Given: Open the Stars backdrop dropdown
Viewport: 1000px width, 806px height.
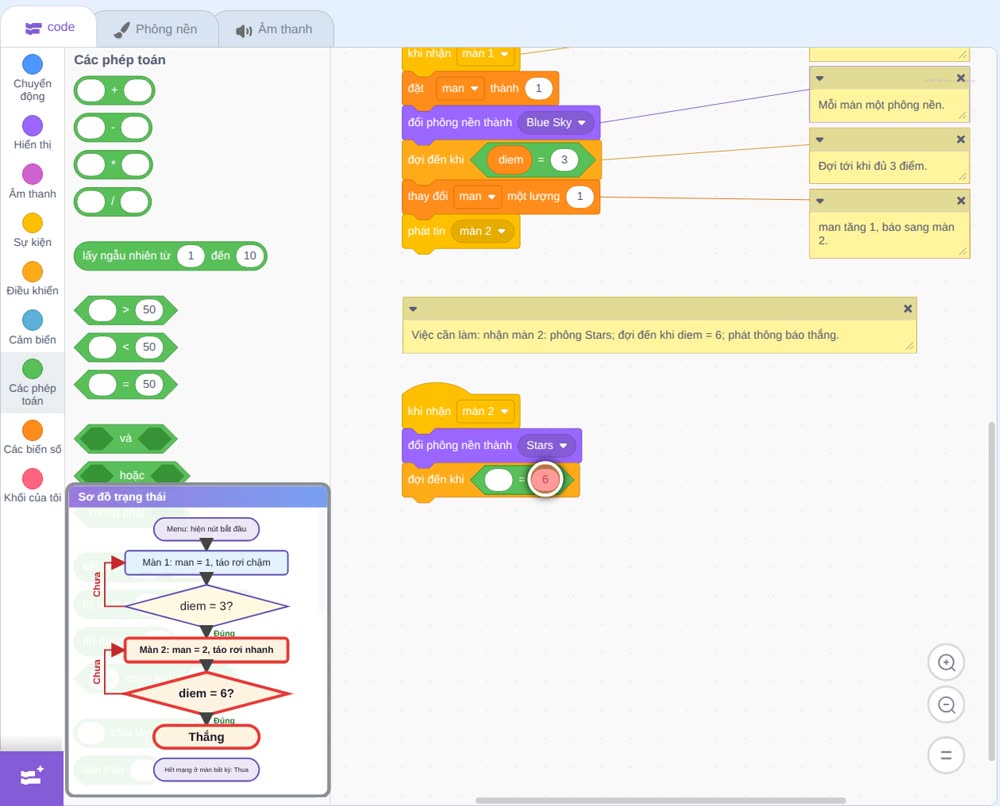Looking at the screenshot, I should 547,446.
